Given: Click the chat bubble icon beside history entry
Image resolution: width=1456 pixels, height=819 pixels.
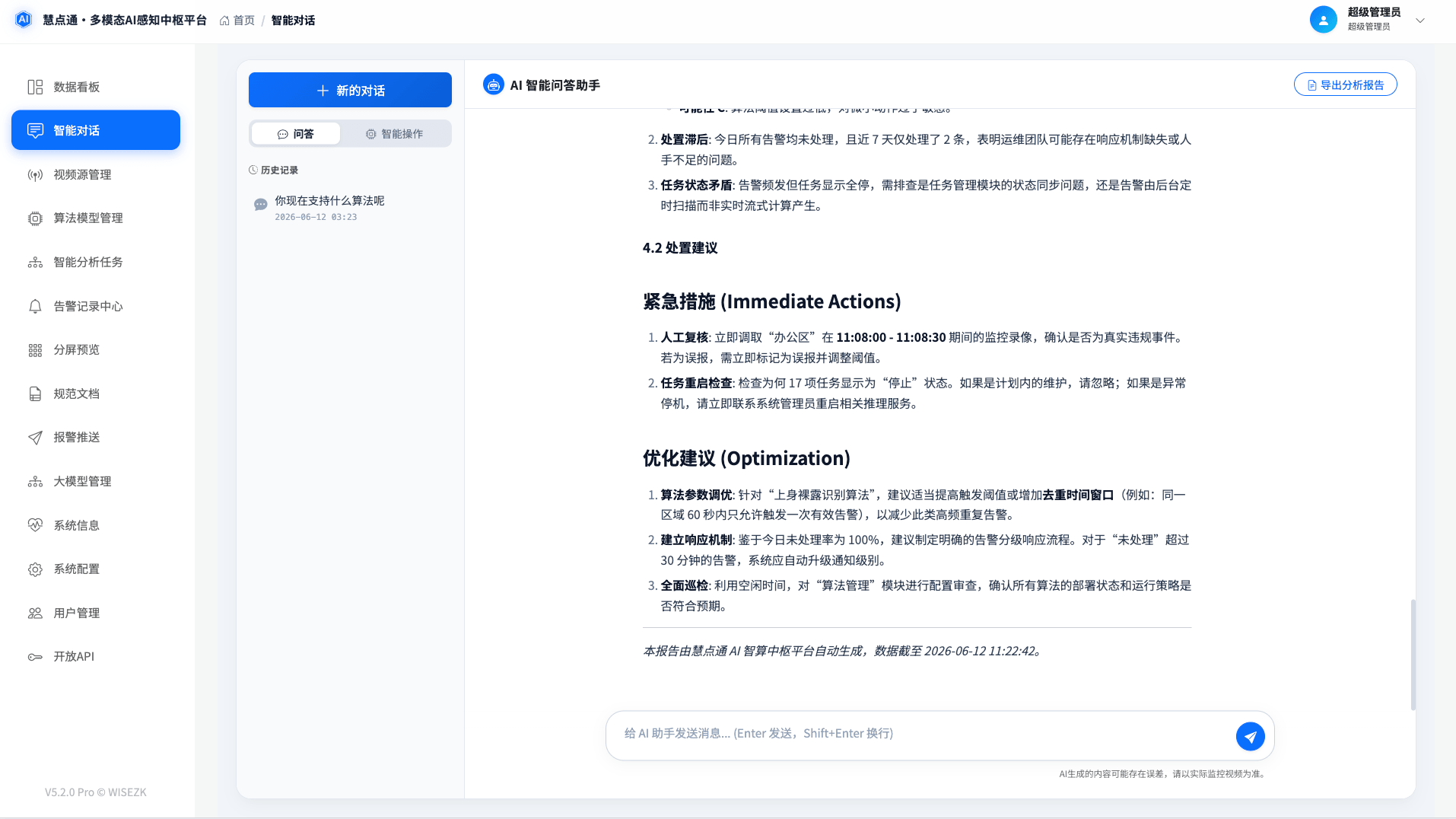Looking at the screenshot, I should point(260,204).
